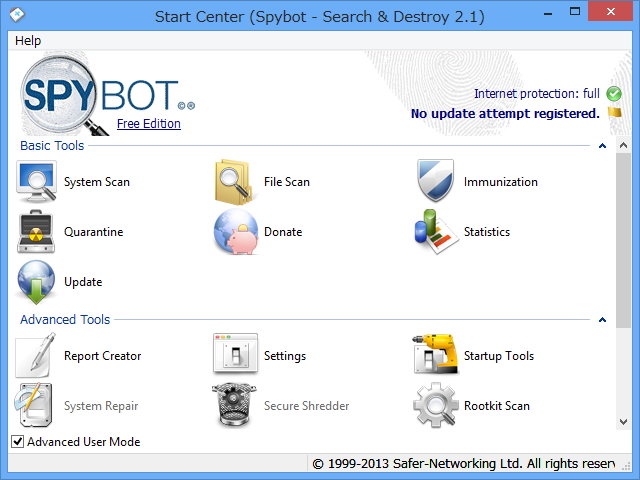Viewport: 640px width, 480px height.
Task: Click the Update globe arrow icon
Action: [36, 282]
